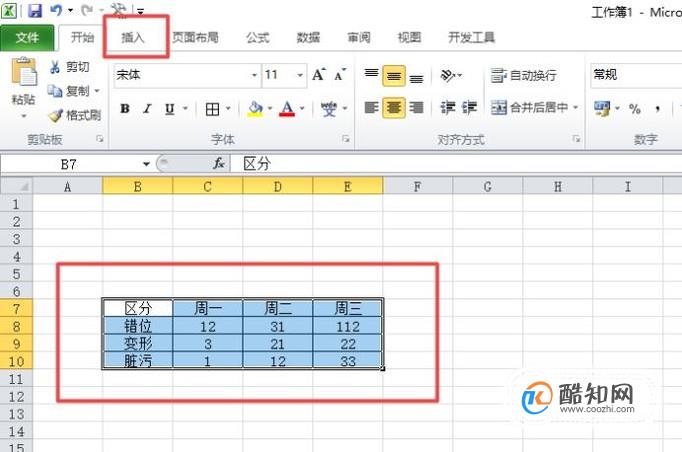Viewport: 682px width, 452px height.
Task: Click the increase indent icon
Action: pos(469,107)
